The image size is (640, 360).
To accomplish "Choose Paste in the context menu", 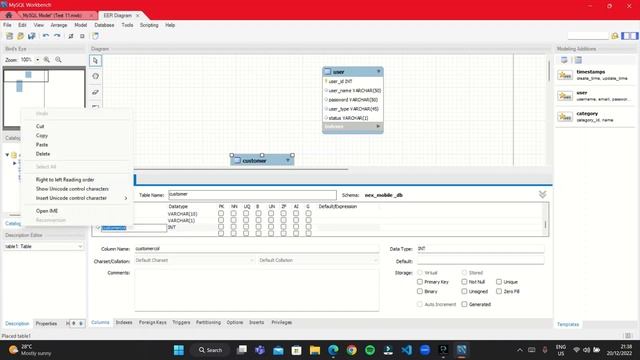I will point(42,144).
